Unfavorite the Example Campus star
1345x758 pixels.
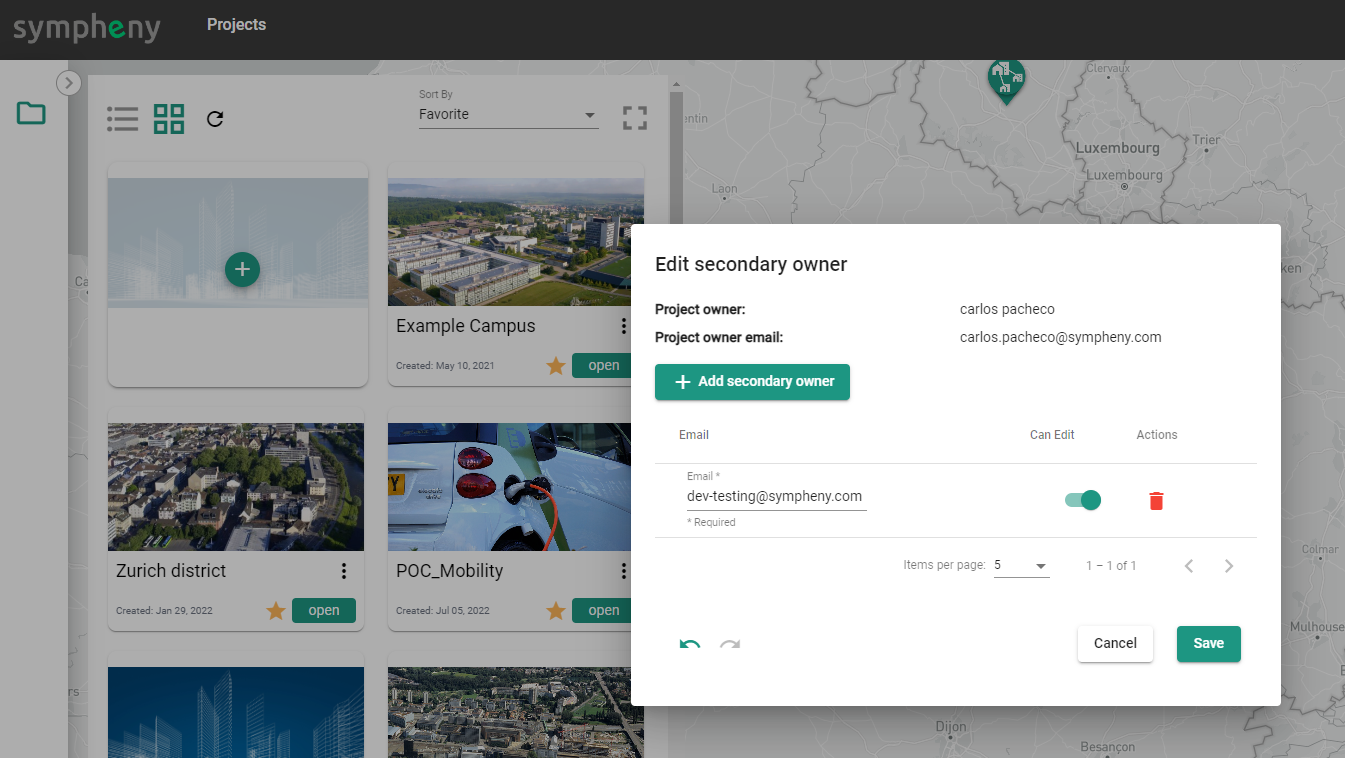(556, 366)
